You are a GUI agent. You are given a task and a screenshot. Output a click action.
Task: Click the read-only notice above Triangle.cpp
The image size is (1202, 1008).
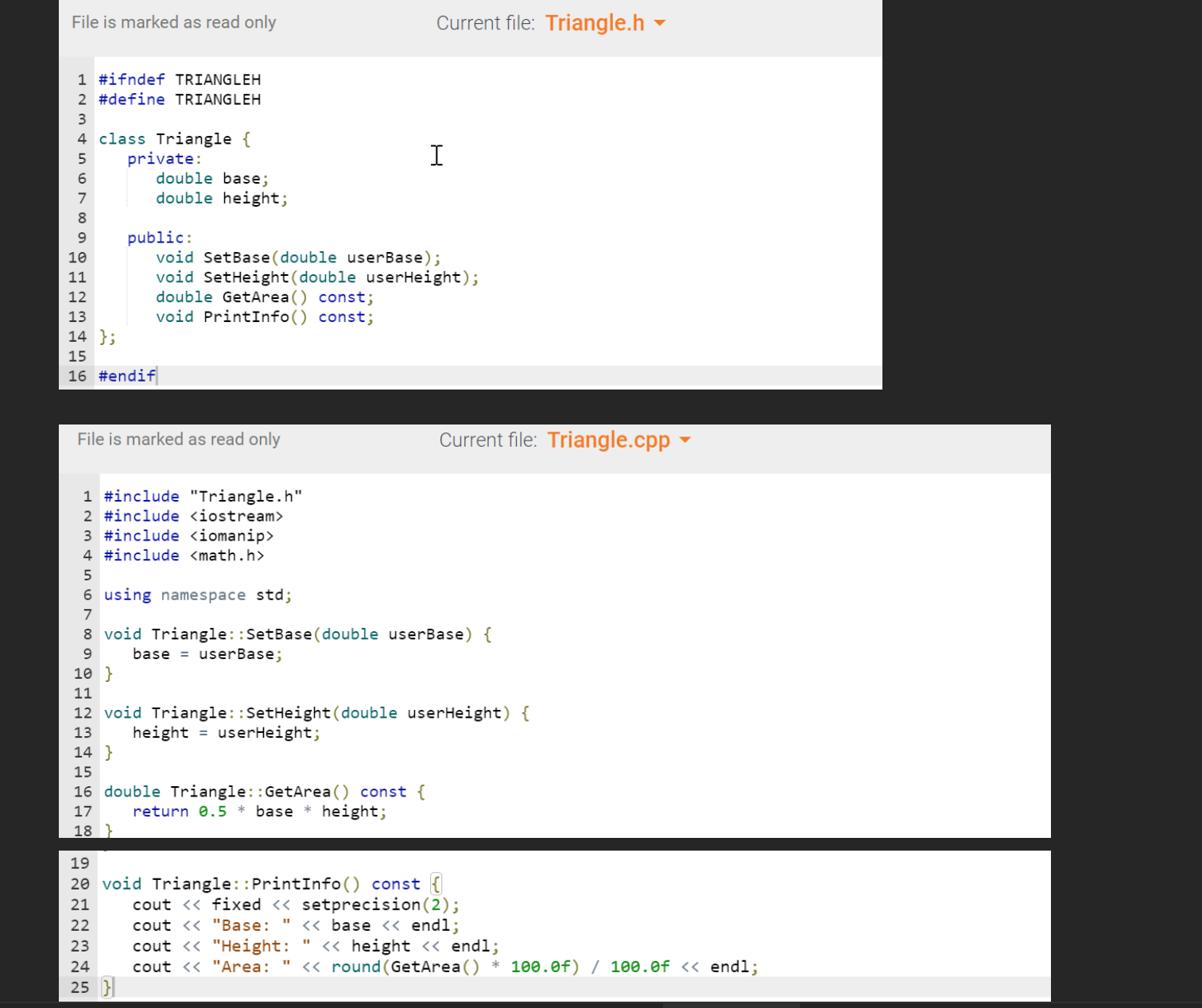coord(178,439)
